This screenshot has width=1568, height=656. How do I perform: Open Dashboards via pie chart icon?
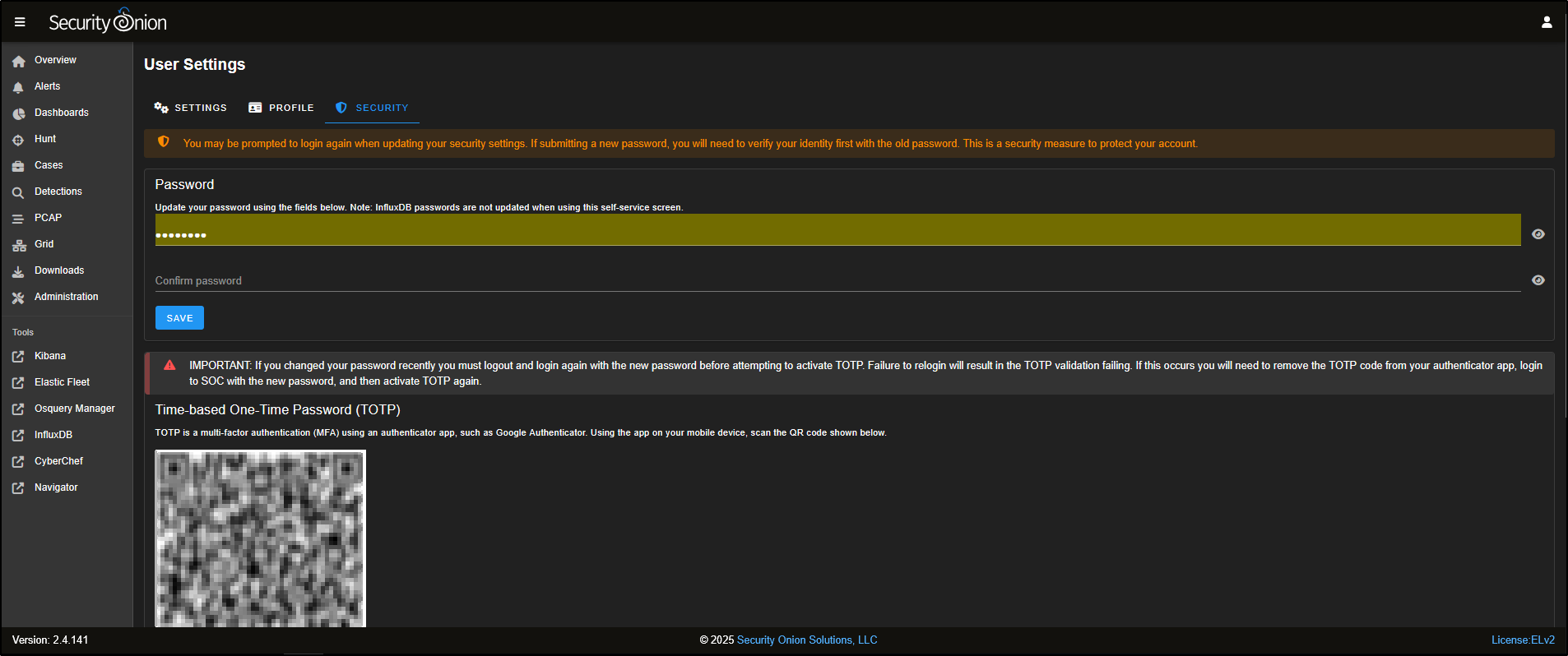tap(18, 113)
